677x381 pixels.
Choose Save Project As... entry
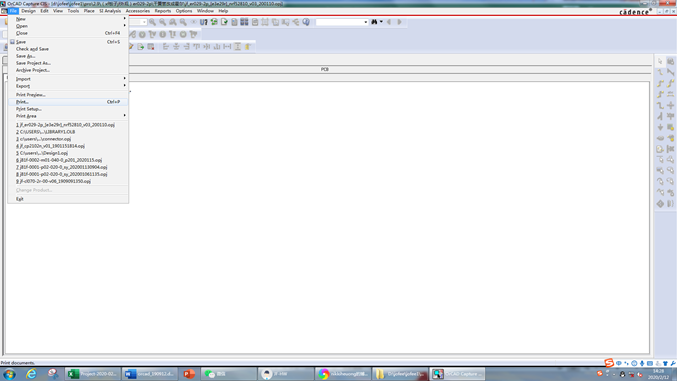click(x=68, y=63)
